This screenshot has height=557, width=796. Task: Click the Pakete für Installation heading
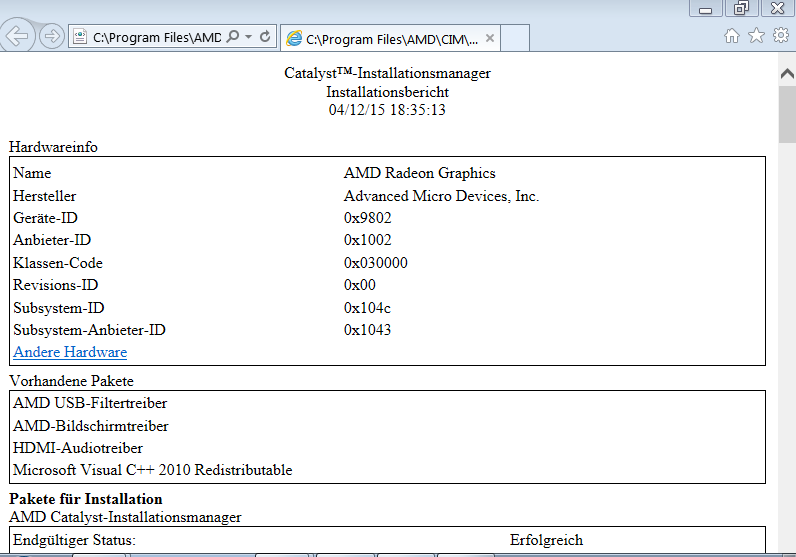[86, 499]
